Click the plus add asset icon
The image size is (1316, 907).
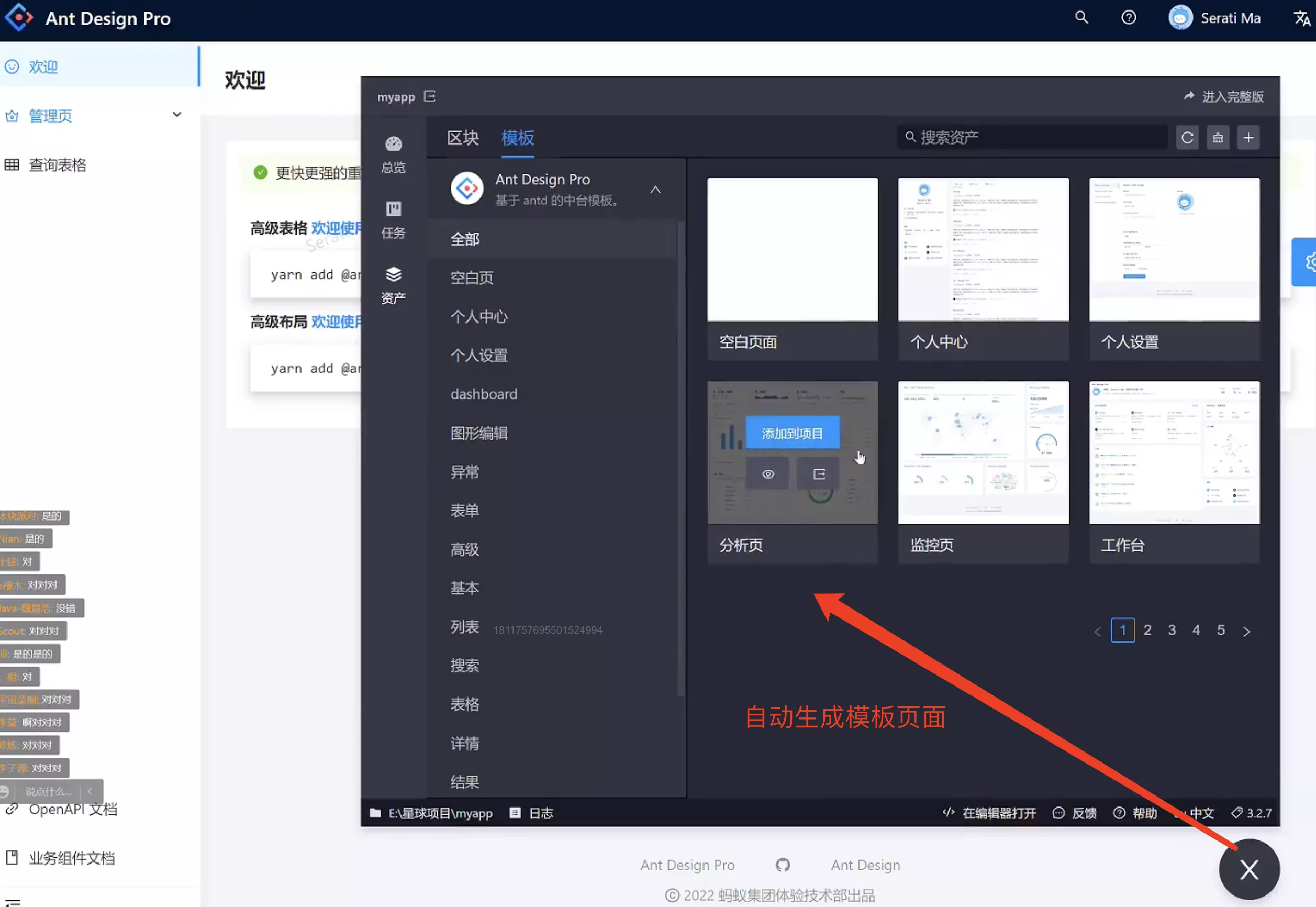(1248, 138)
